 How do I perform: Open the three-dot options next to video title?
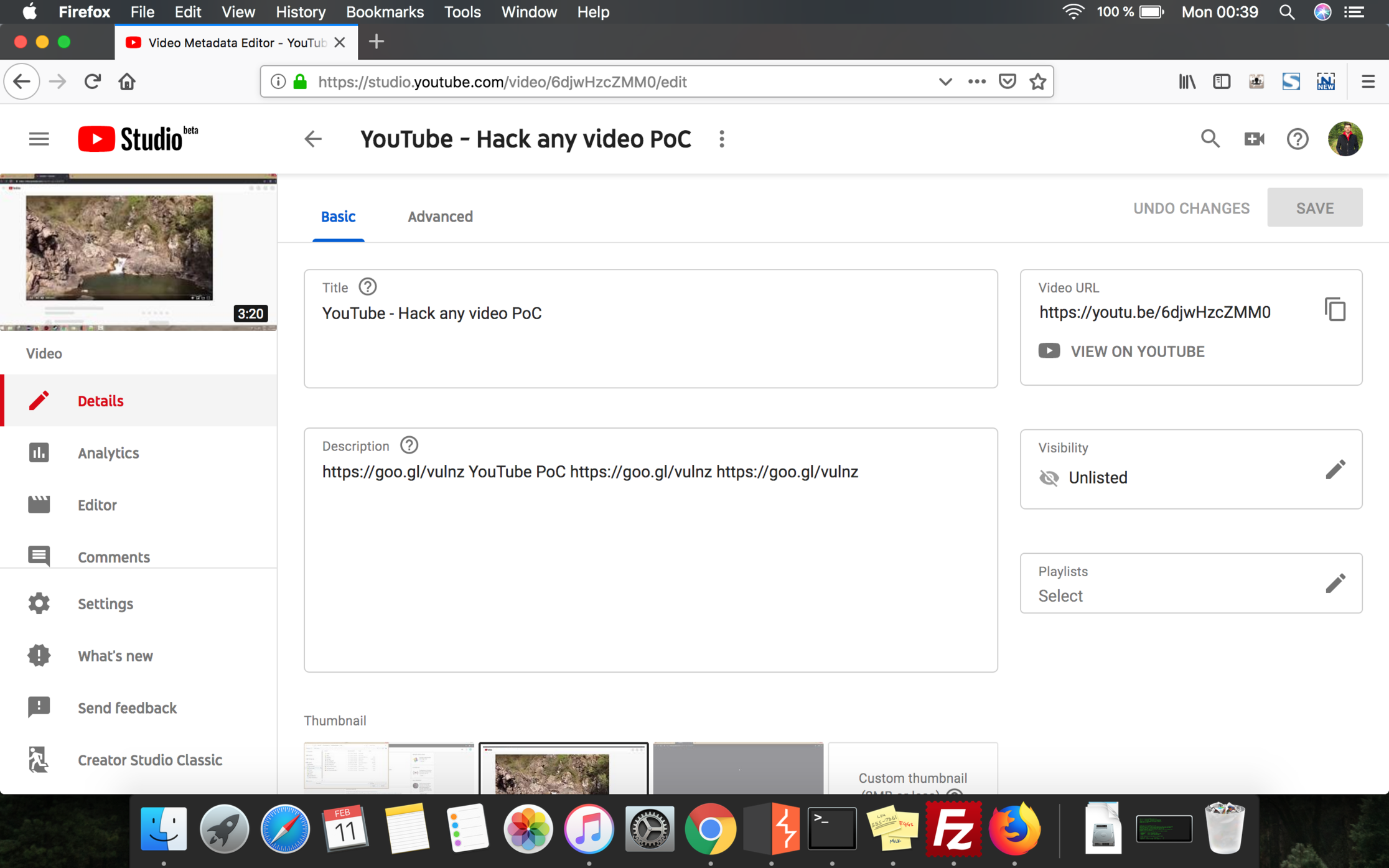(x=722, y=139)
